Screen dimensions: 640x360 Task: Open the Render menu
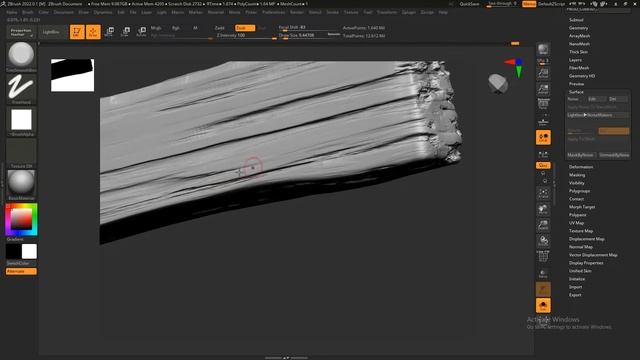pyautogui.click(x=297, y=12)
